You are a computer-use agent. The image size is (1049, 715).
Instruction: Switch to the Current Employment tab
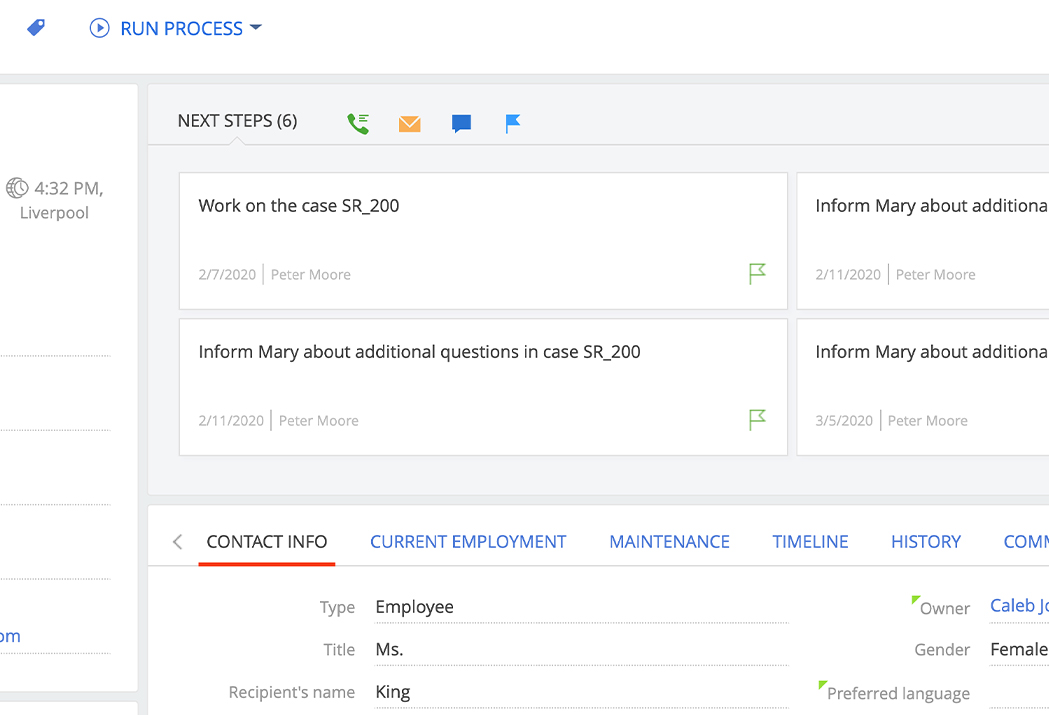468,542
